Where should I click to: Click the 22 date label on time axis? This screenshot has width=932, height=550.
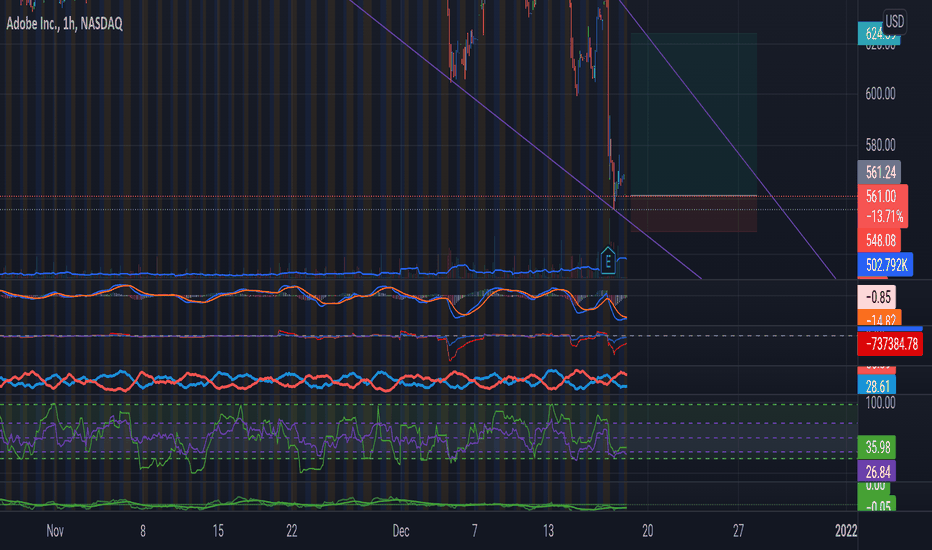[291, 531]
